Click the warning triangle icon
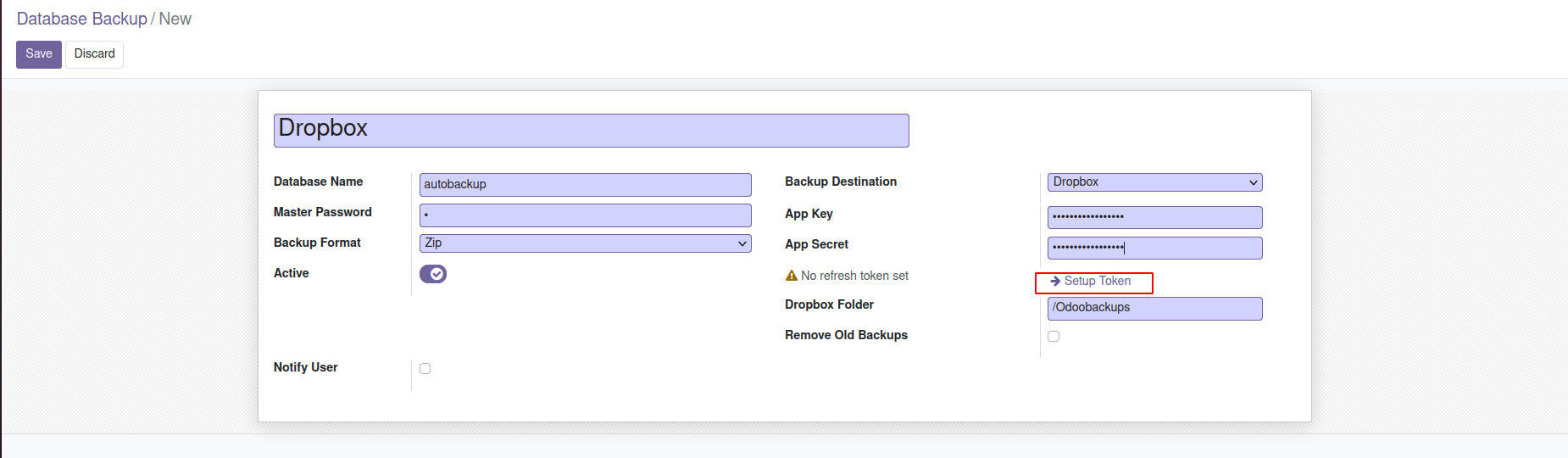Viewport: 1568px width, 458px height. click(x=792, y=276)
